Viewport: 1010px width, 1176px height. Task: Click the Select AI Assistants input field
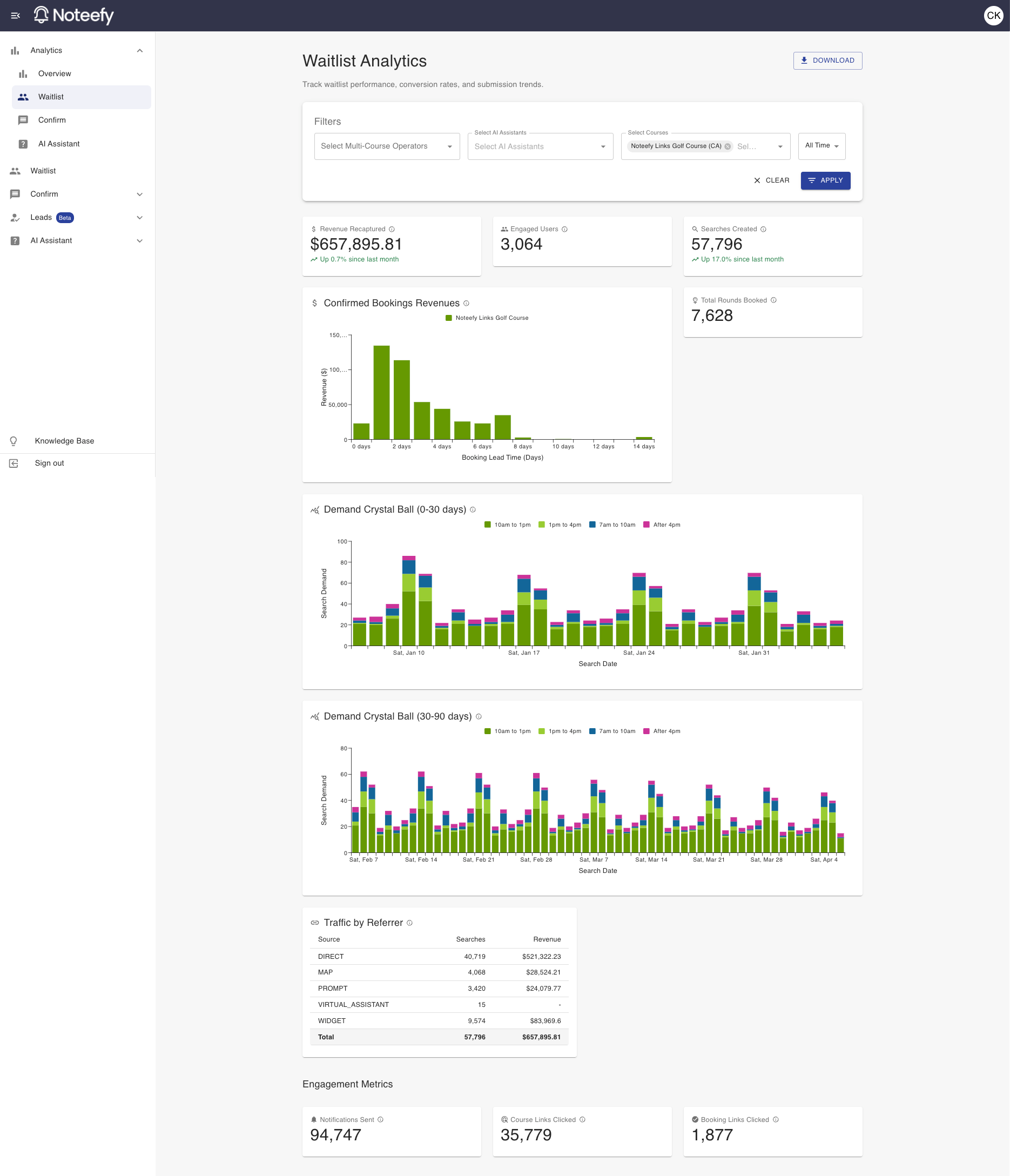click(x=534, y=146)
